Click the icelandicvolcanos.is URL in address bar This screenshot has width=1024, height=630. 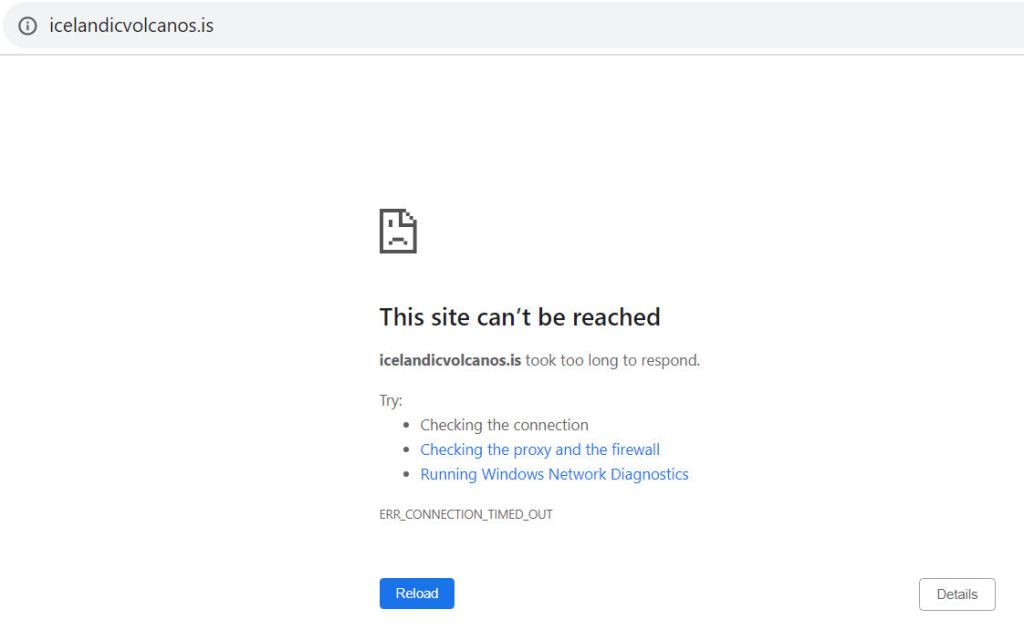(x=131, y=26)
